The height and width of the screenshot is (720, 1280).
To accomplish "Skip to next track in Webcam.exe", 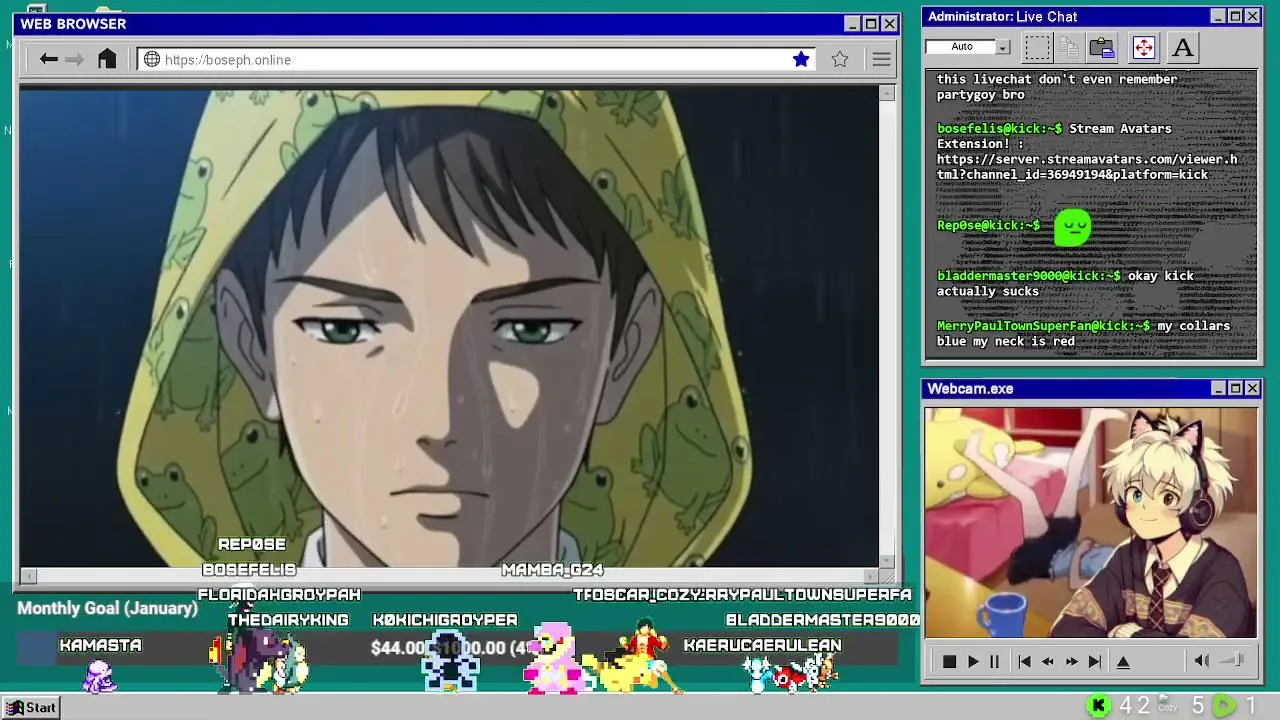I will [1094, 661].
